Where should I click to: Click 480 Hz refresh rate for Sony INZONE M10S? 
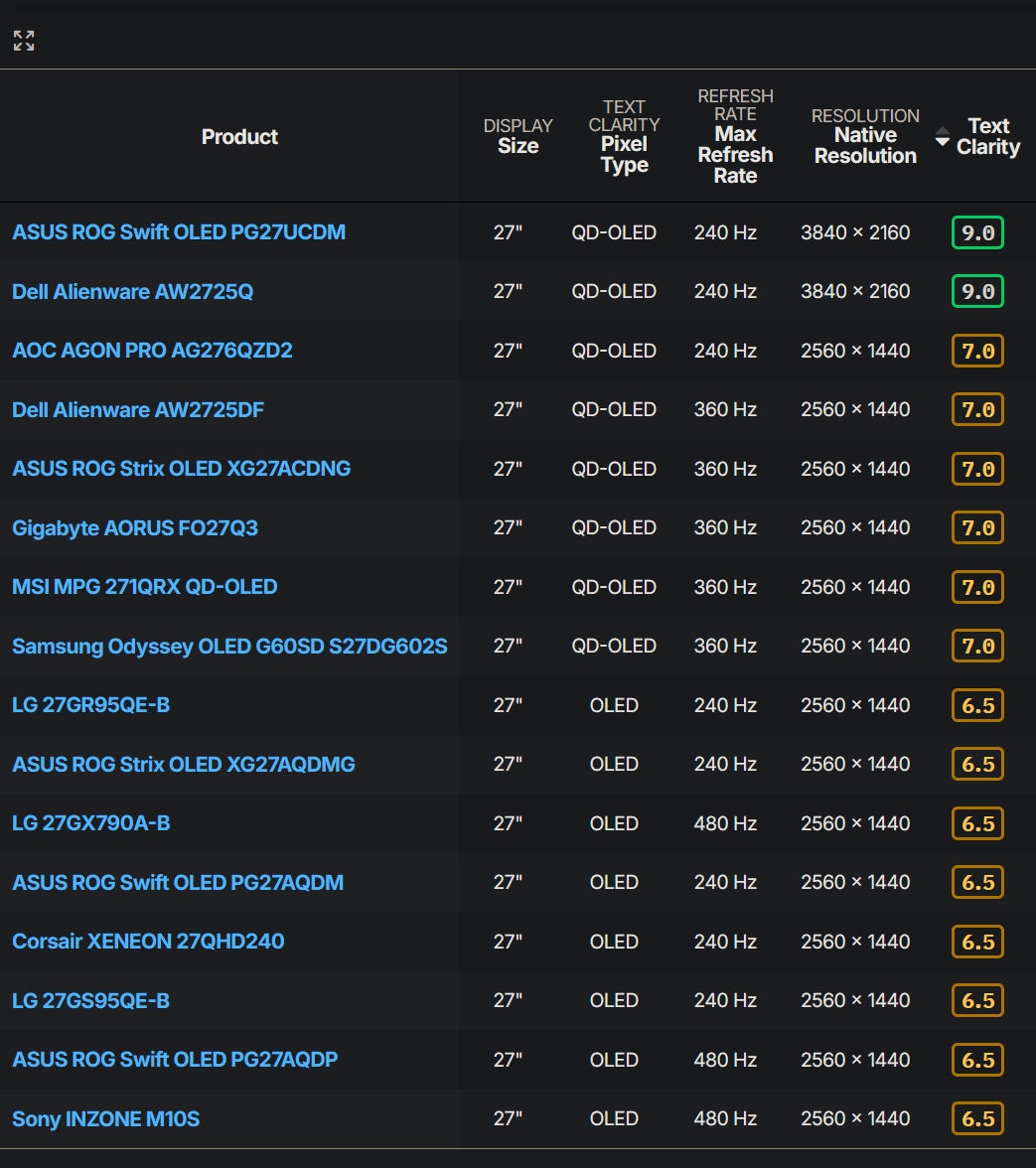(x=725, y=1118)
